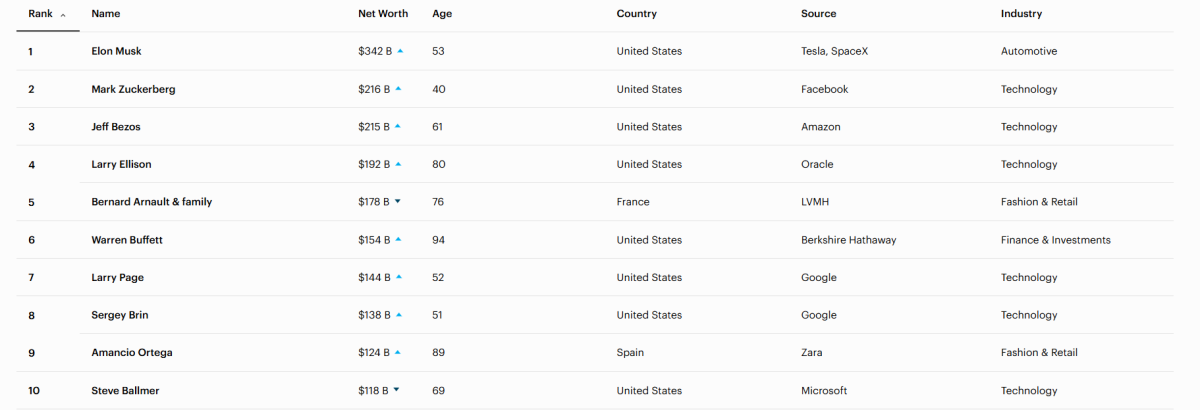Click the Industry column header
The image size is (1200, 410).
click(x=1021, y=14)
